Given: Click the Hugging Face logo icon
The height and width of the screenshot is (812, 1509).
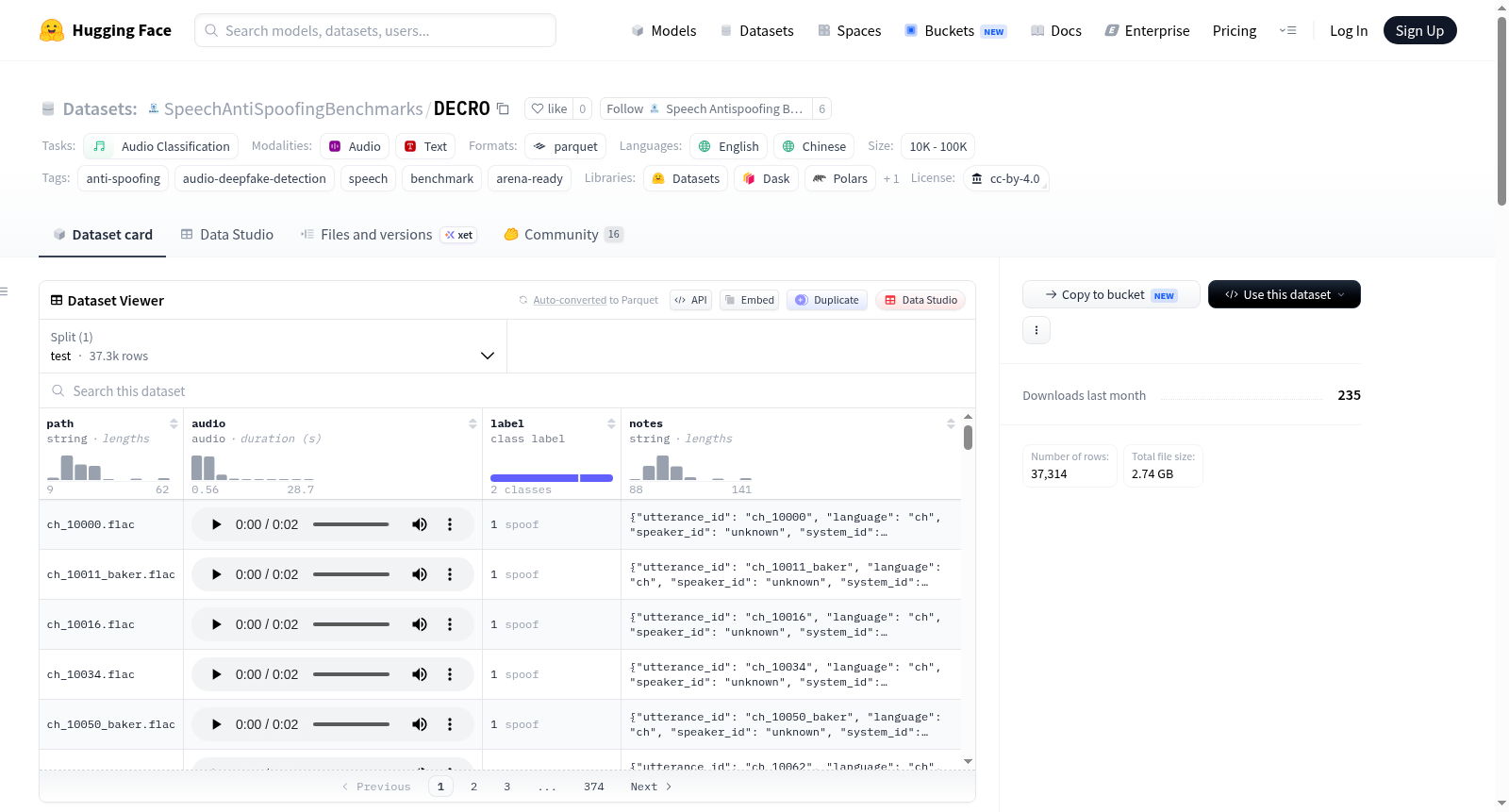Looking at the screenshot, I should [52, 30].
